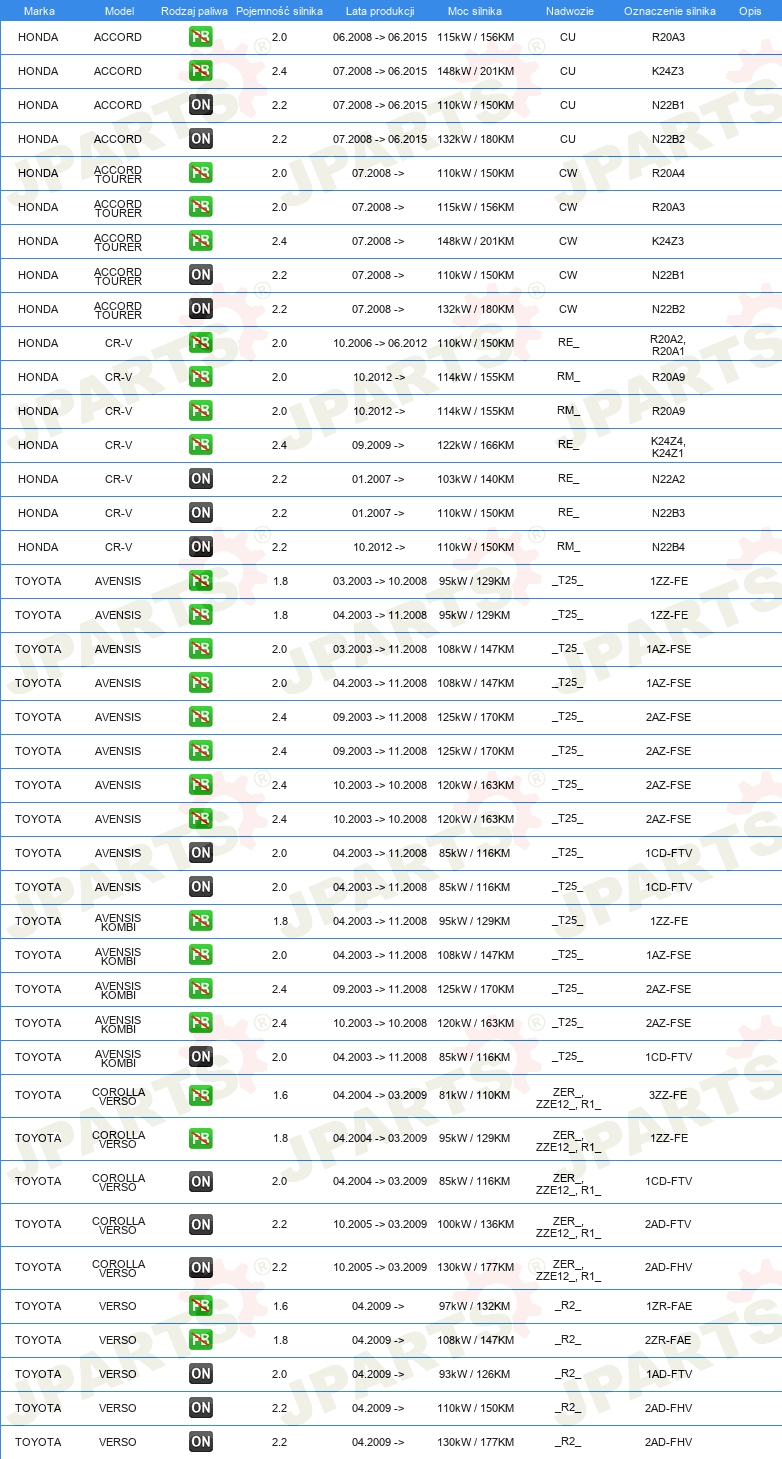Viewport: 782px width, 1459px height.
Task: Select engine code 2ZR-FAE cell
Action: [668, 1340]
